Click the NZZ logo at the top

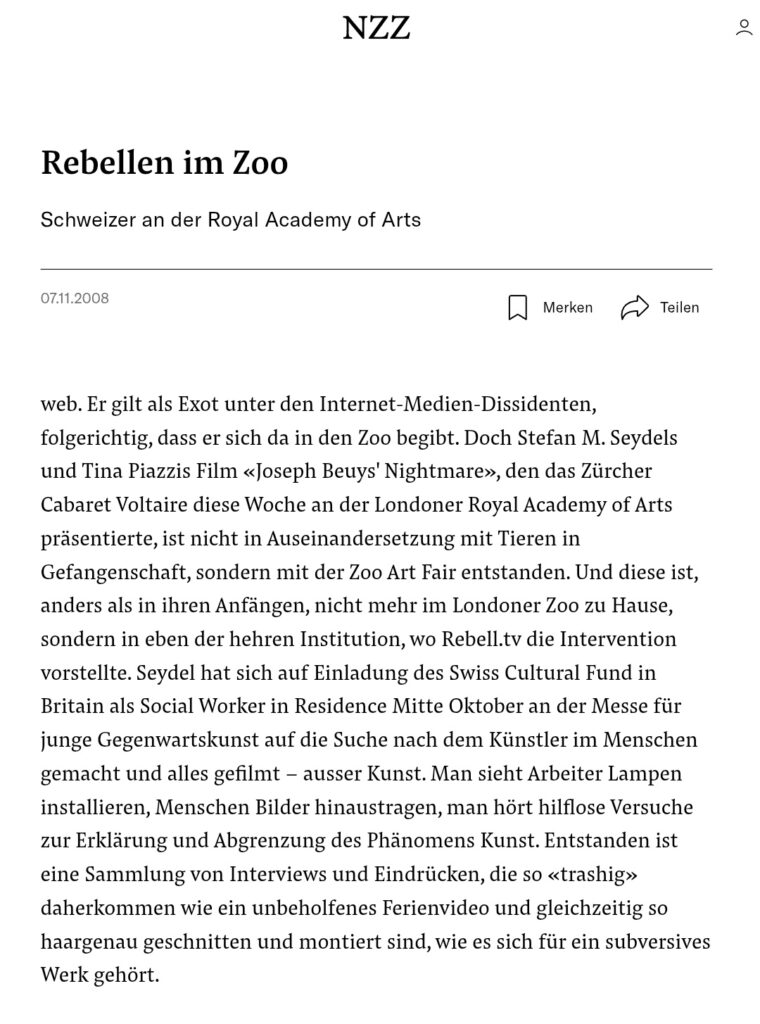376,28
